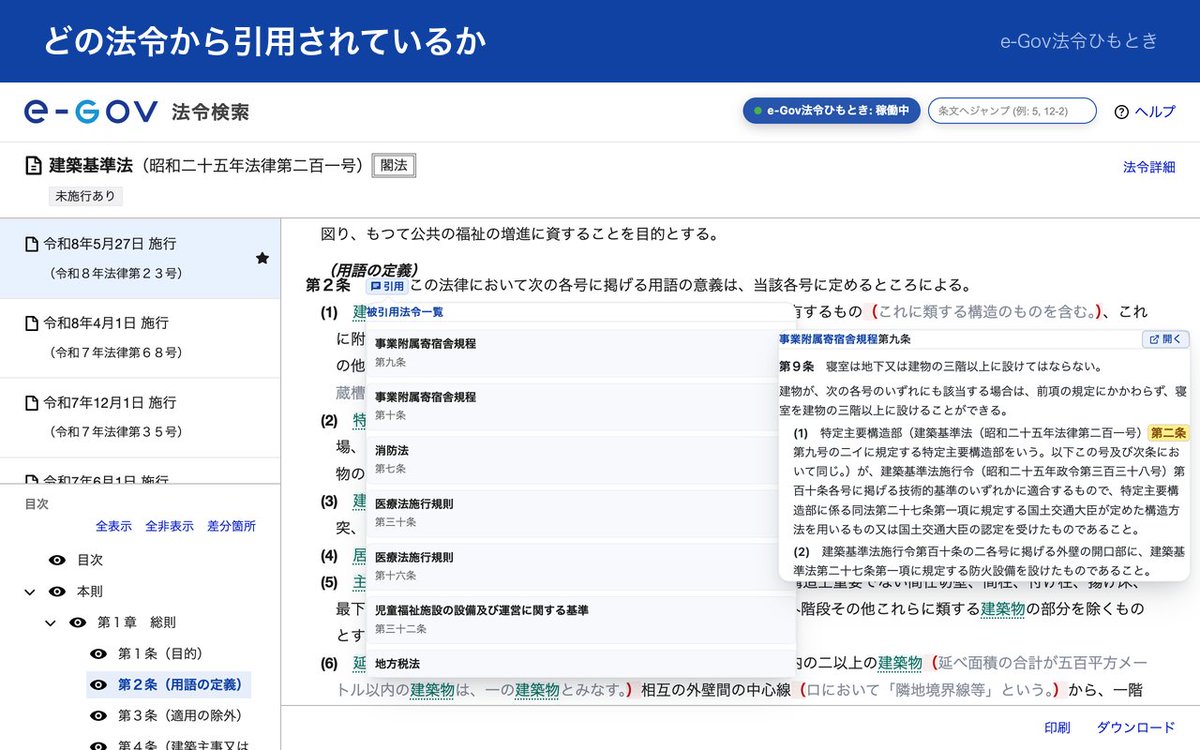Click 建築物 link in item (5) text

click(x=1003, y=608)
